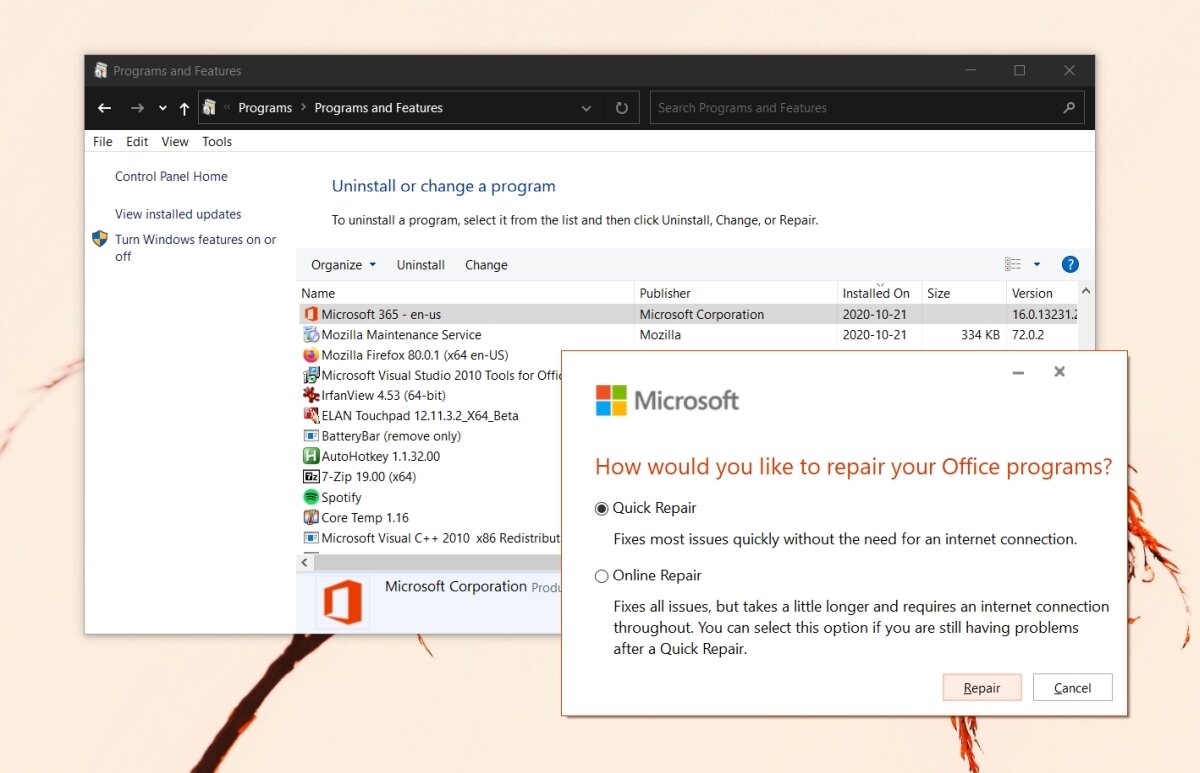Open the change-view dropdown arrow
This screenshot has width=1200, height=773.
1037,264
